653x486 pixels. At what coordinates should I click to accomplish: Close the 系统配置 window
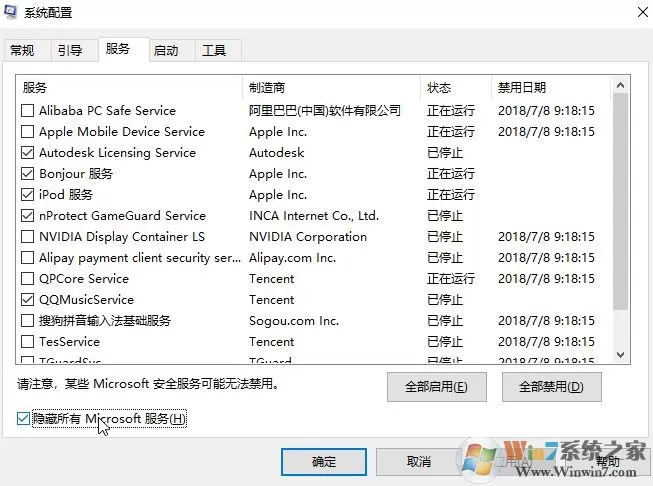tap(643, 12)
